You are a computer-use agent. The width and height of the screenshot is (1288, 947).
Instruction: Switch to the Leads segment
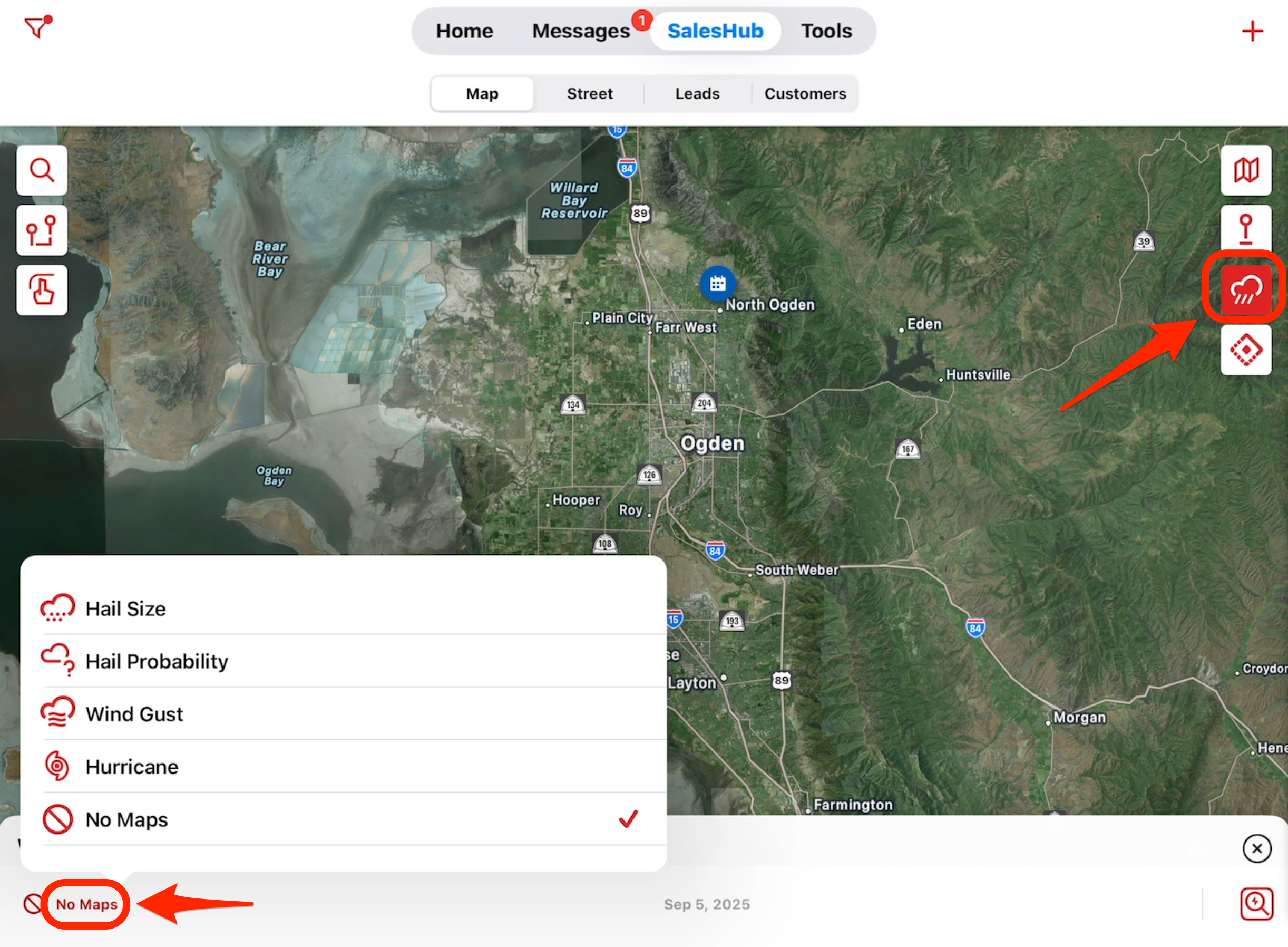(697, 93)
